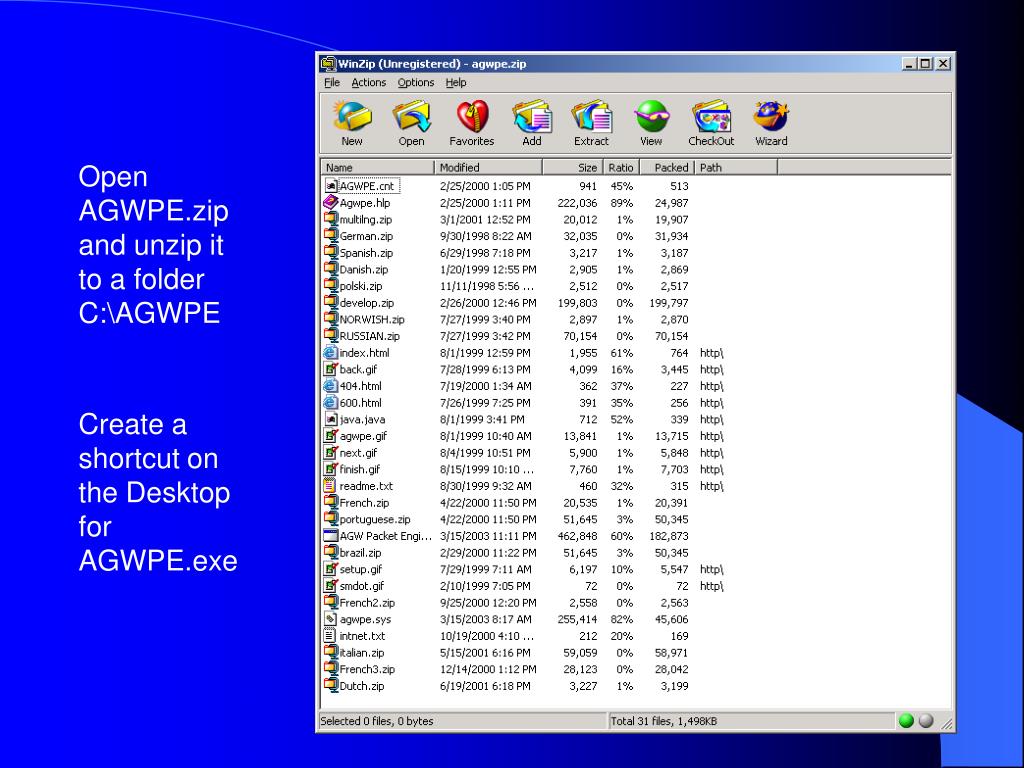The width and height of the screenshot is (1024, 768).
Task: Select the finish.gif file name
Action: [360, 469]
